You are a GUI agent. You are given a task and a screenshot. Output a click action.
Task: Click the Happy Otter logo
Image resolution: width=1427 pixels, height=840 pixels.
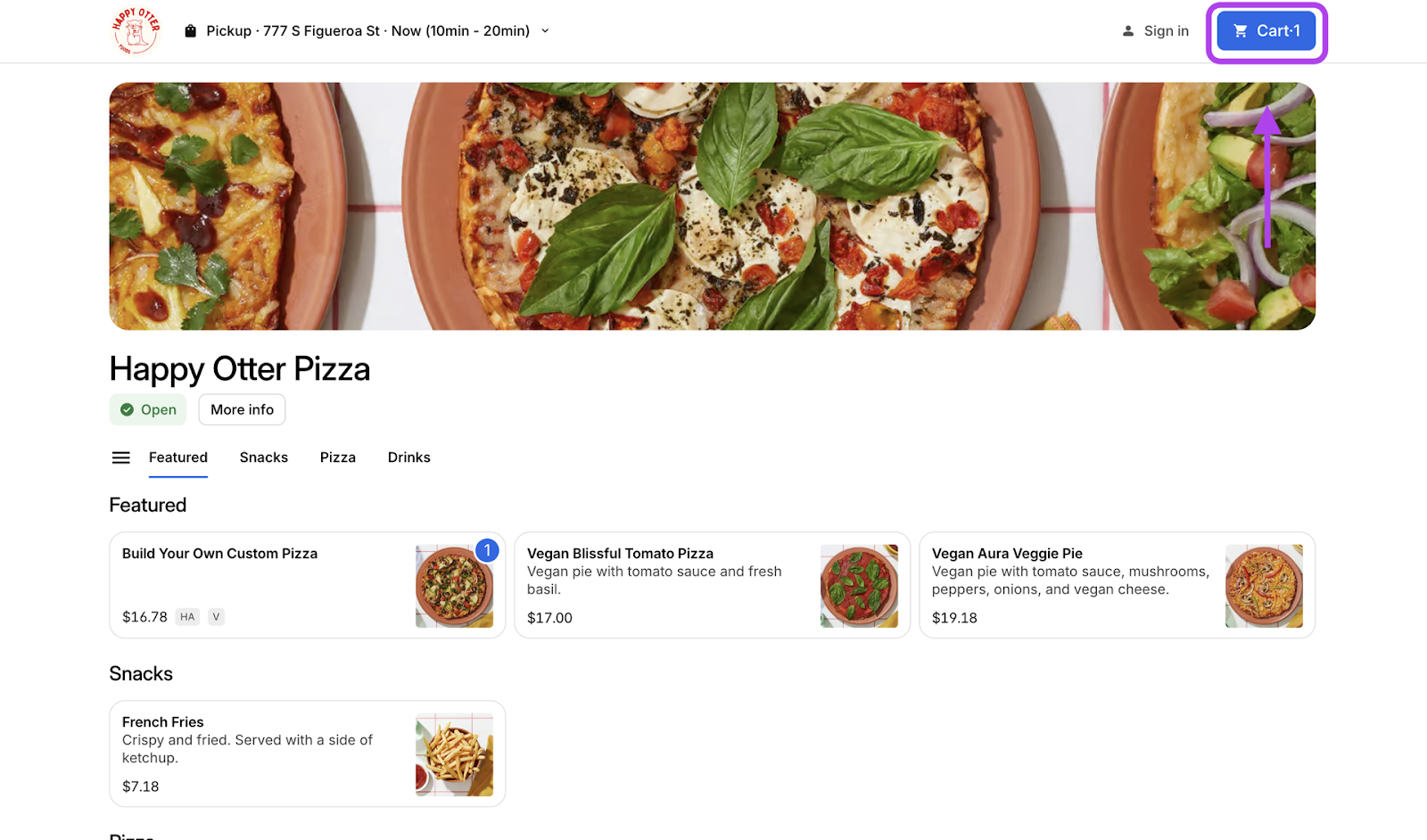click(x=136, y=31)
